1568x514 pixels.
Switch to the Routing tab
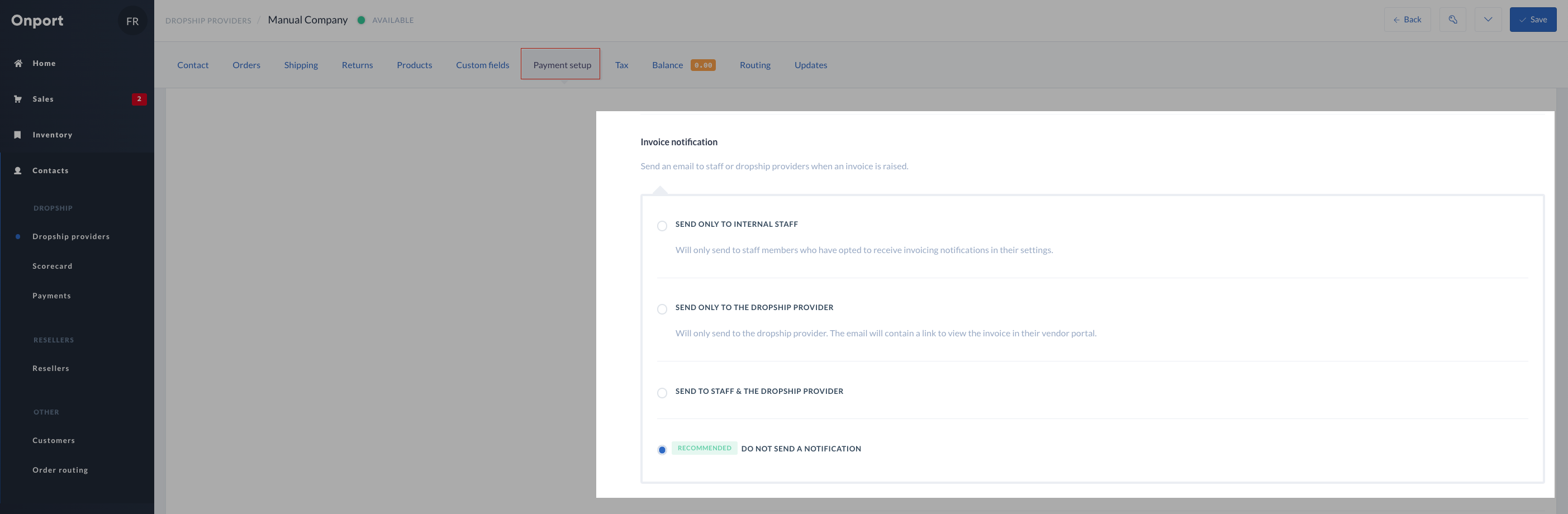[755, 65]
